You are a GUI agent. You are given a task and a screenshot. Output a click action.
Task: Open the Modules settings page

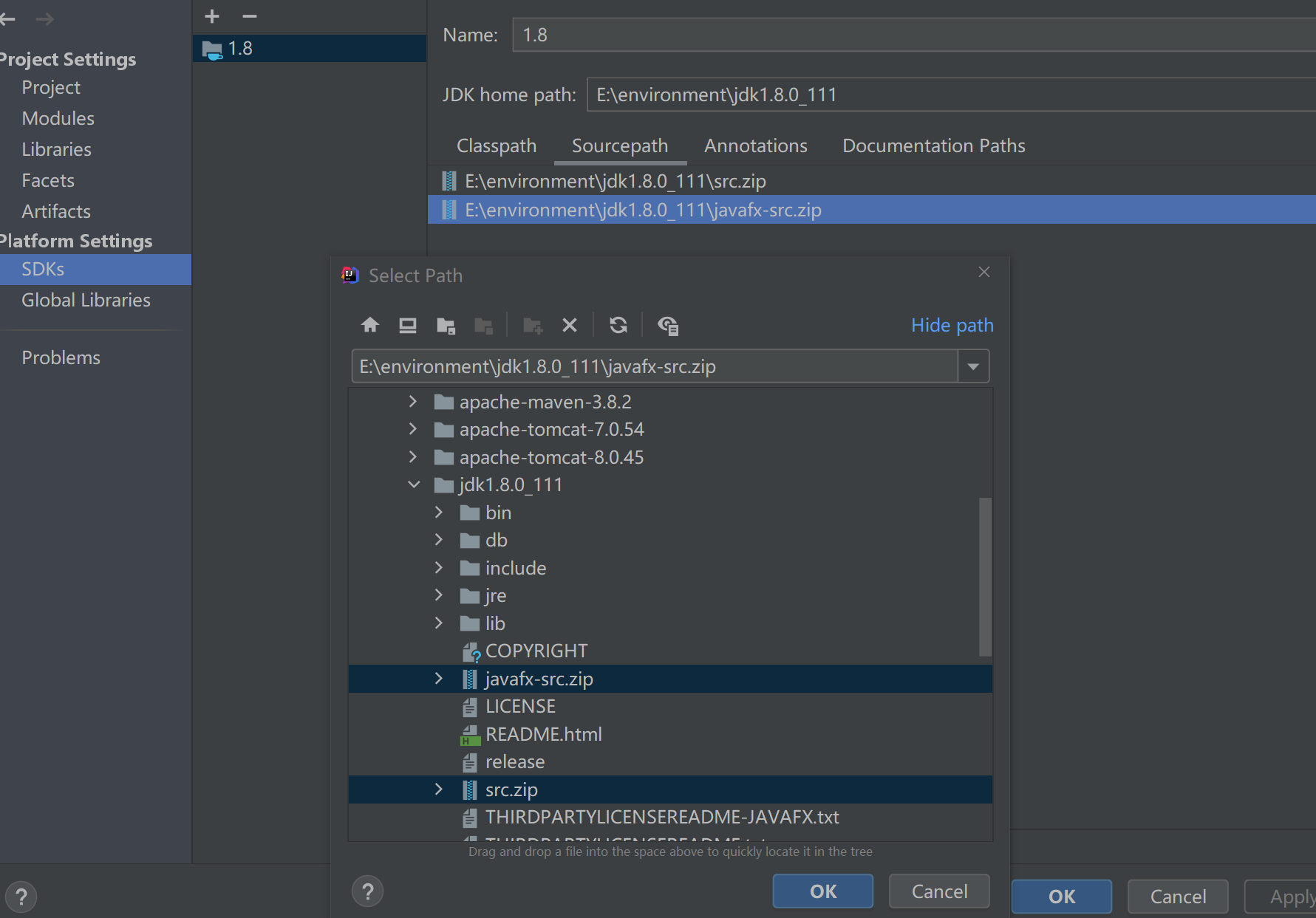click(58, 118)
